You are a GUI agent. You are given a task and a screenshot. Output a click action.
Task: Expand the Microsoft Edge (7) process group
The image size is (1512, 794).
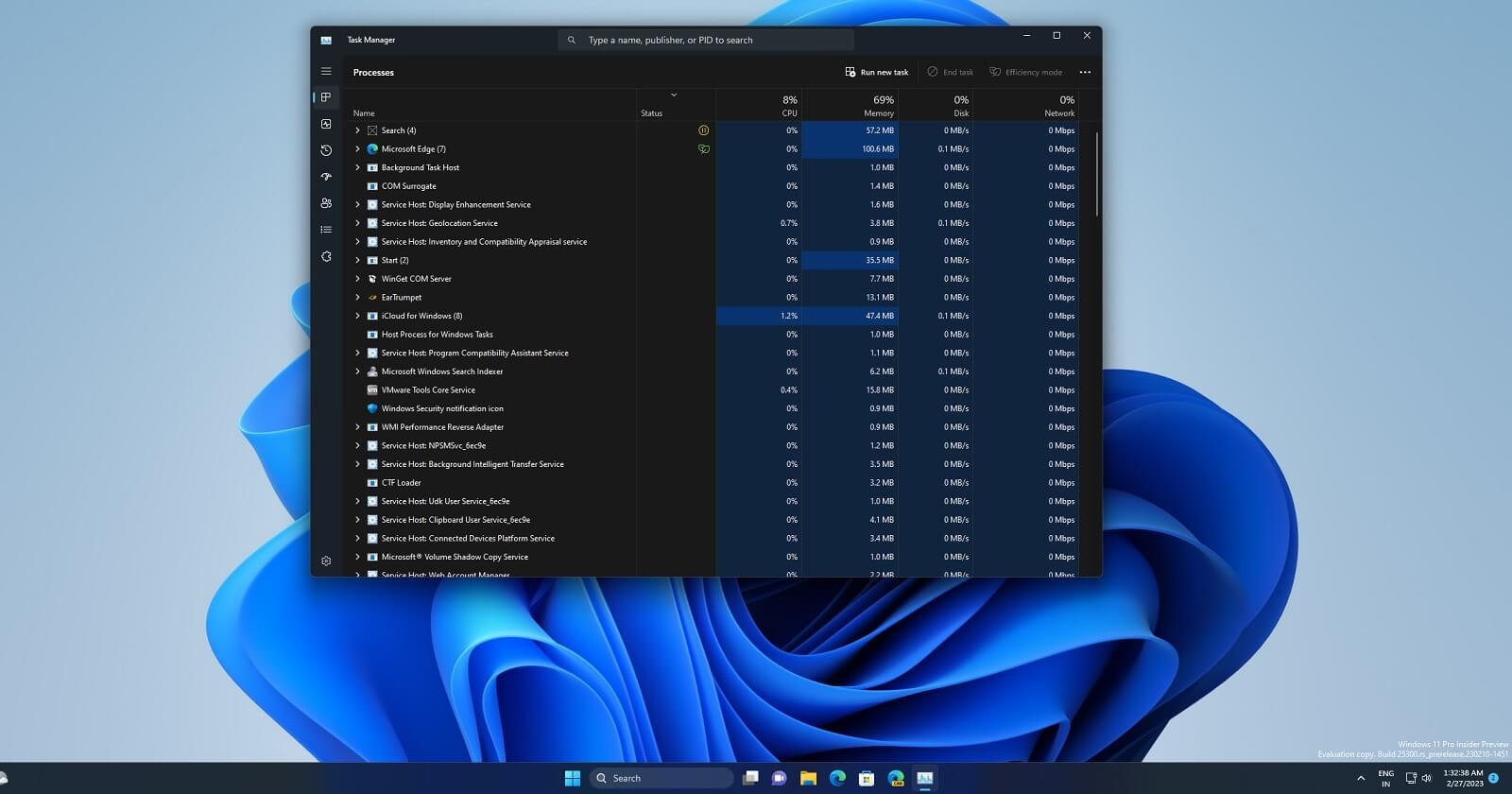coord(357,149)
